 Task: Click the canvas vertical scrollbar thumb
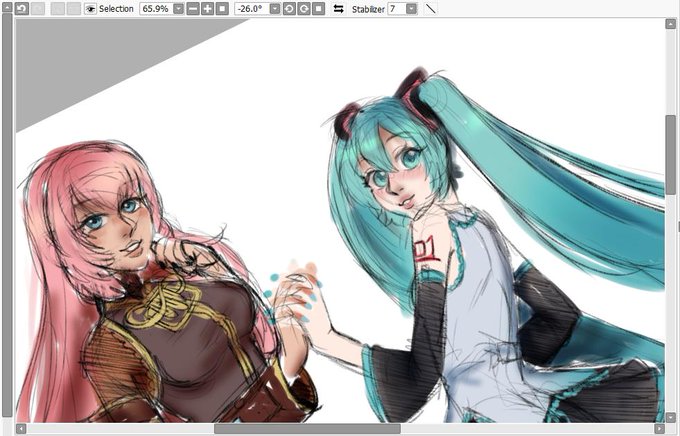pyautogui.click(x=670, y=155)
